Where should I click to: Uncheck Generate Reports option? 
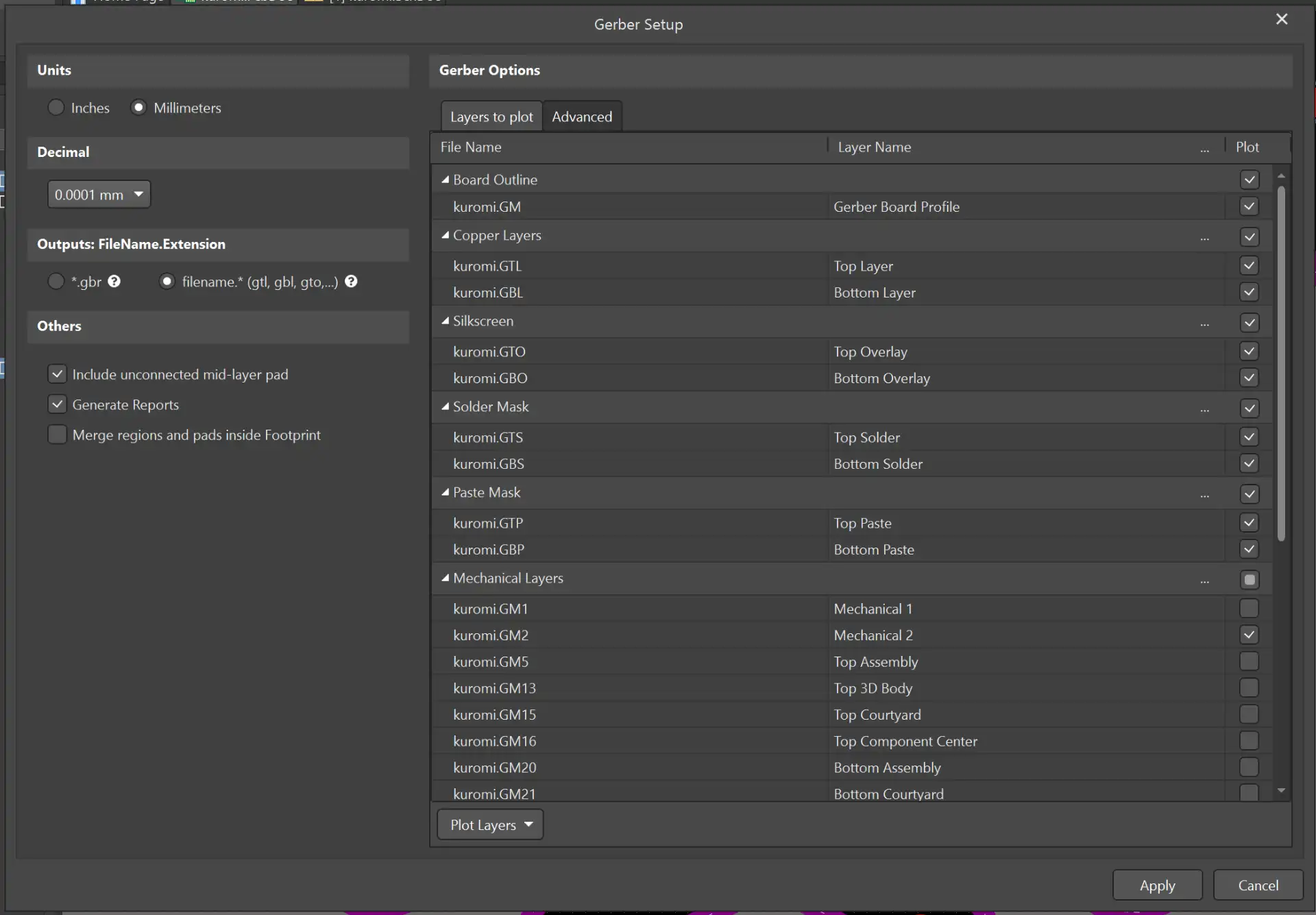[58, 404]
